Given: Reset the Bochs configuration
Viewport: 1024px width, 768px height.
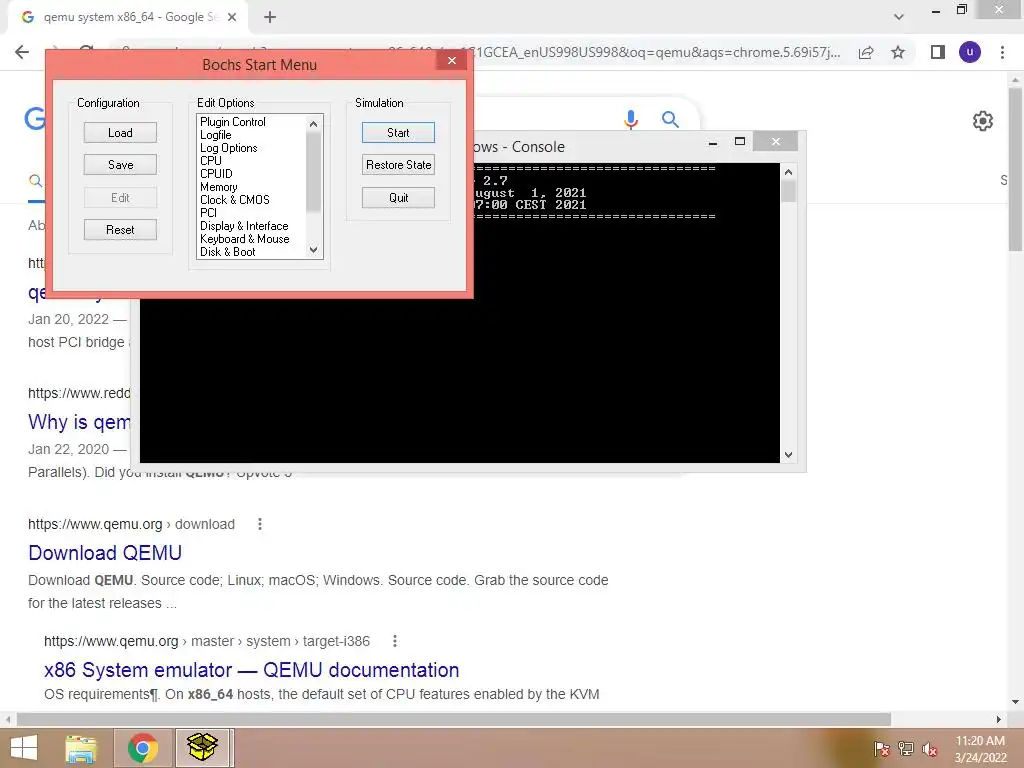Looking at the screenshot, I should 120,230.
